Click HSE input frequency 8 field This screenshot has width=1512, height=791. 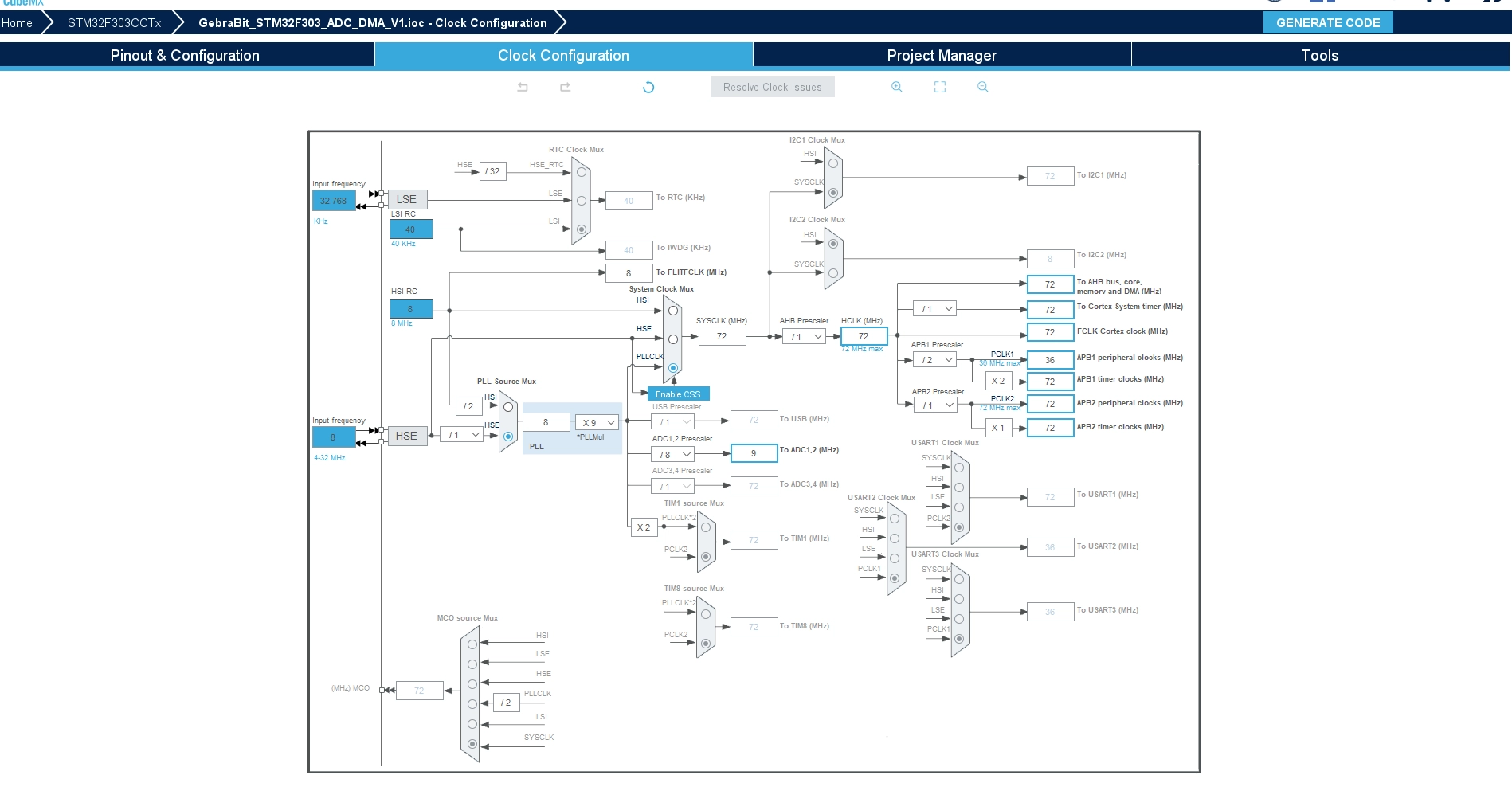pos(334,437)
